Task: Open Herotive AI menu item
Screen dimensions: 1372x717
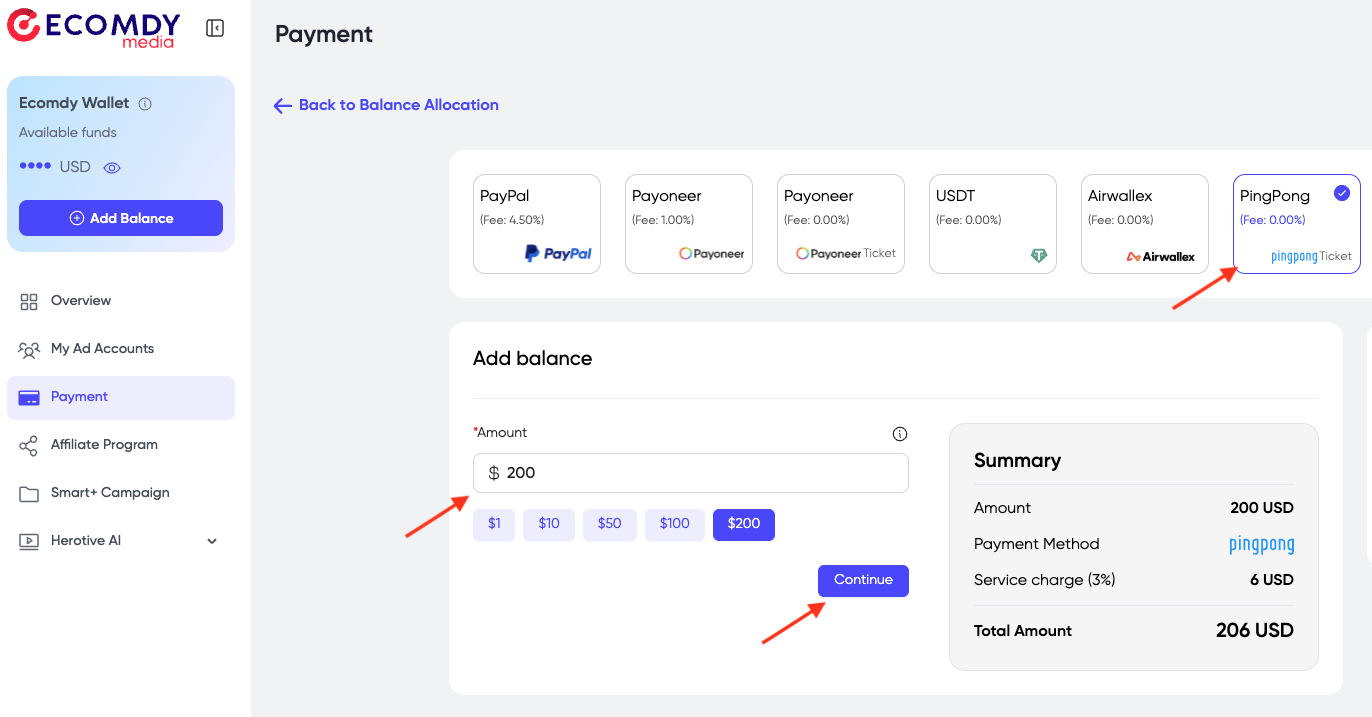Action: tap(121, 541)
